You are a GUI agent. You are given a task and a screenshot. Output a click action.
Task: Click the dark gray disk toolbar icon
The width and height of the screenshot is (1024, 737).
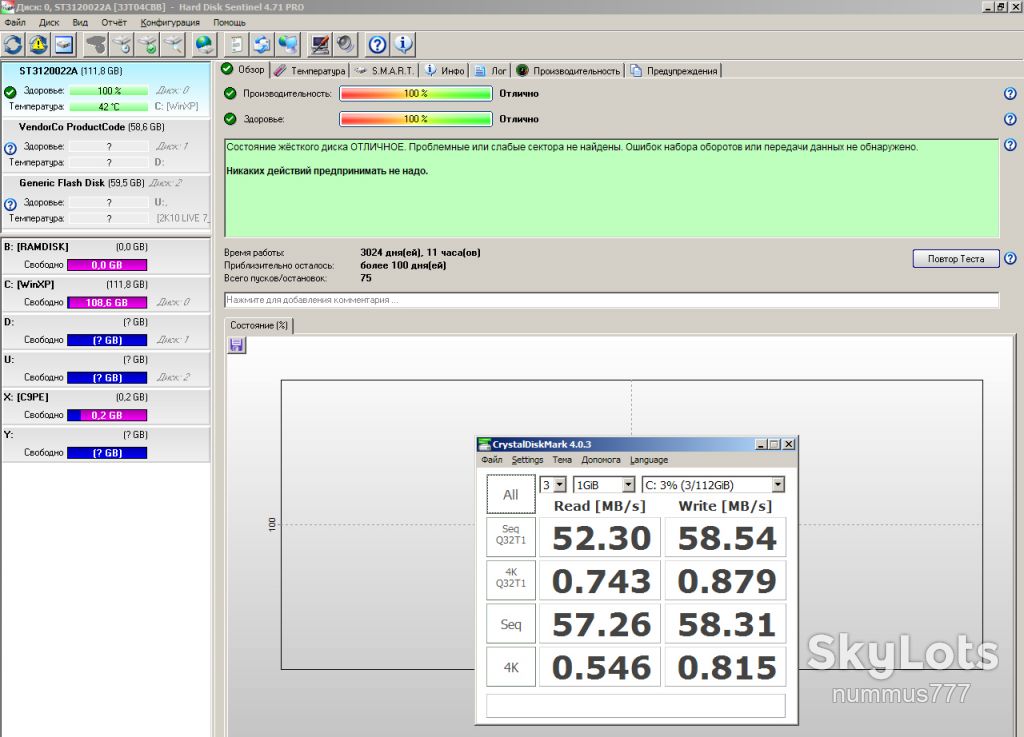pyautogui.click(x=97, y=44)
